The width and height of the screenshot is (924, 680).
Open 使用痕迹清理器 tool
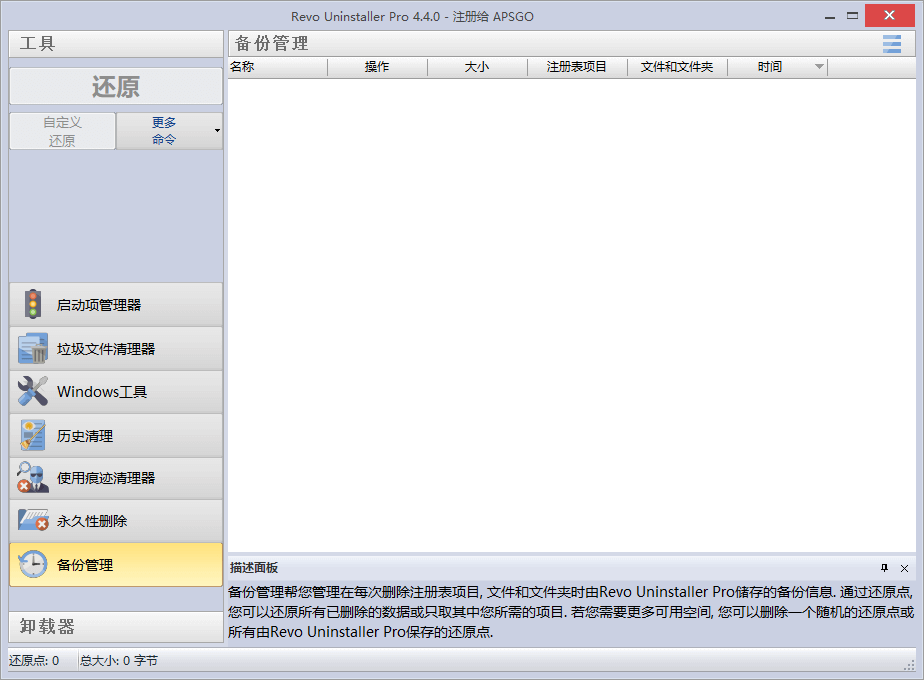click(116, 478)
